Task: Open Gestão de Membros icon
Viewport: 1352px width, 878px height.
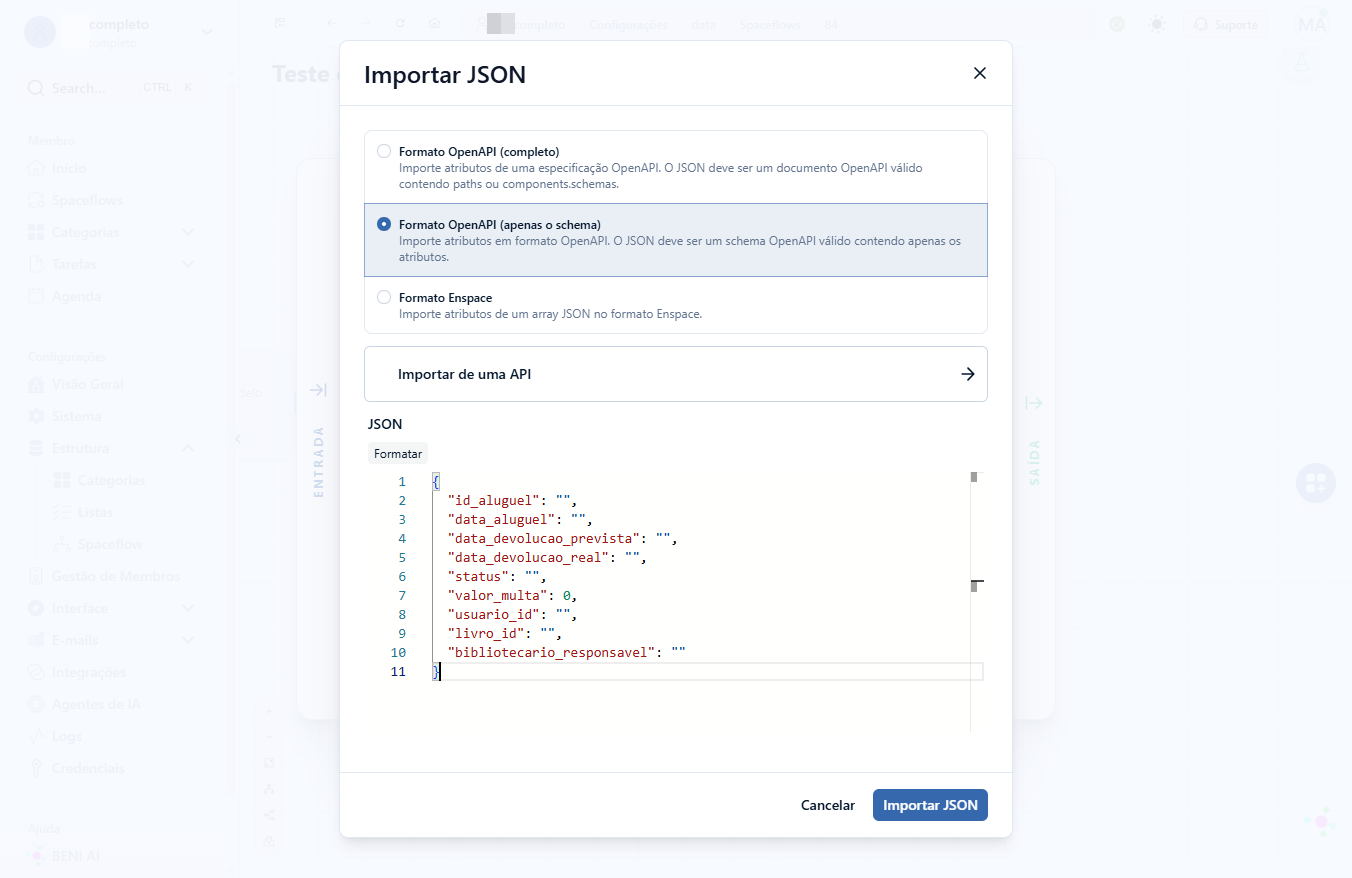Action: pyautogui.click(x=36, y=576)
